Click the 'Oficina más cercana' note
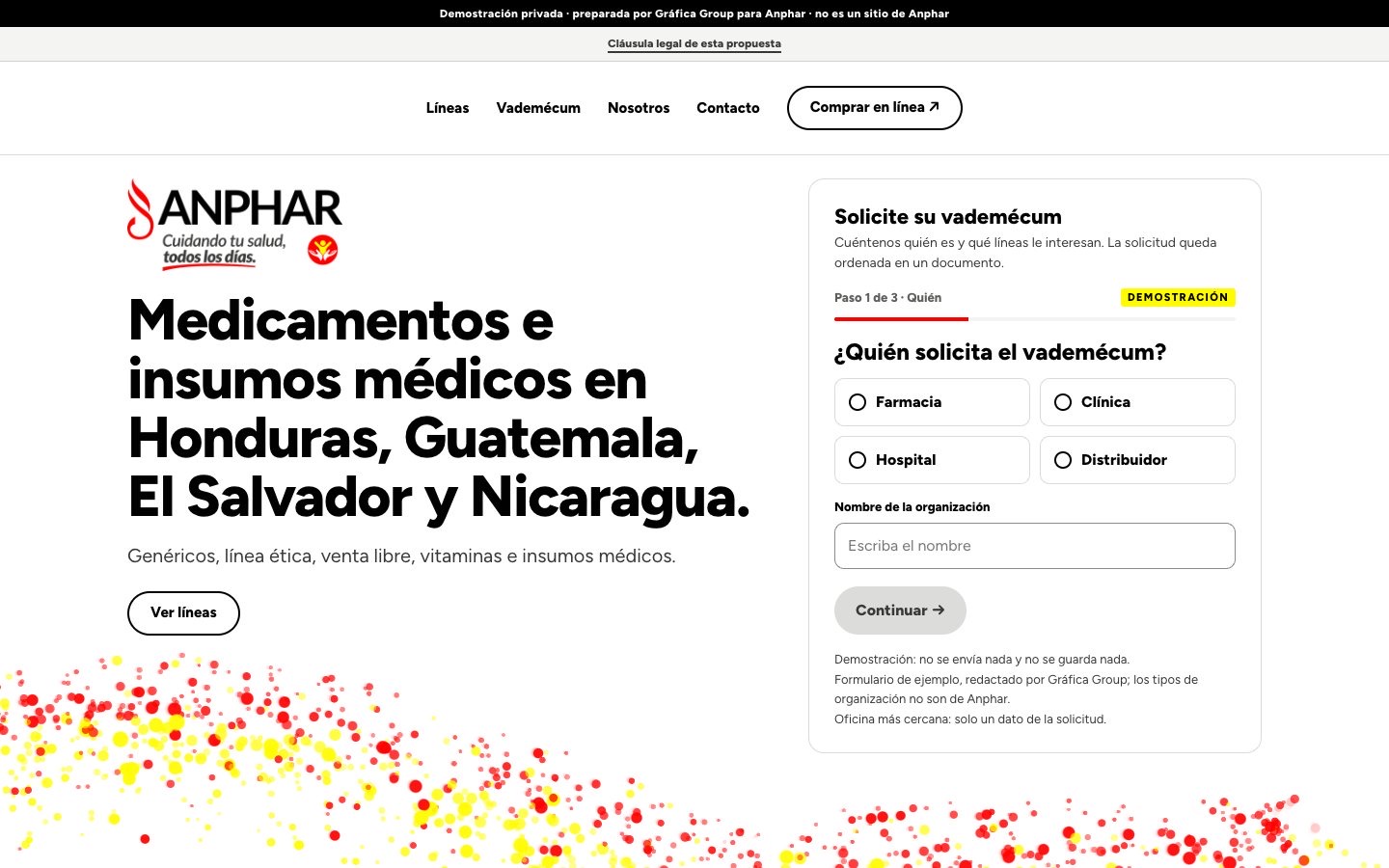 tap(970, 719)
